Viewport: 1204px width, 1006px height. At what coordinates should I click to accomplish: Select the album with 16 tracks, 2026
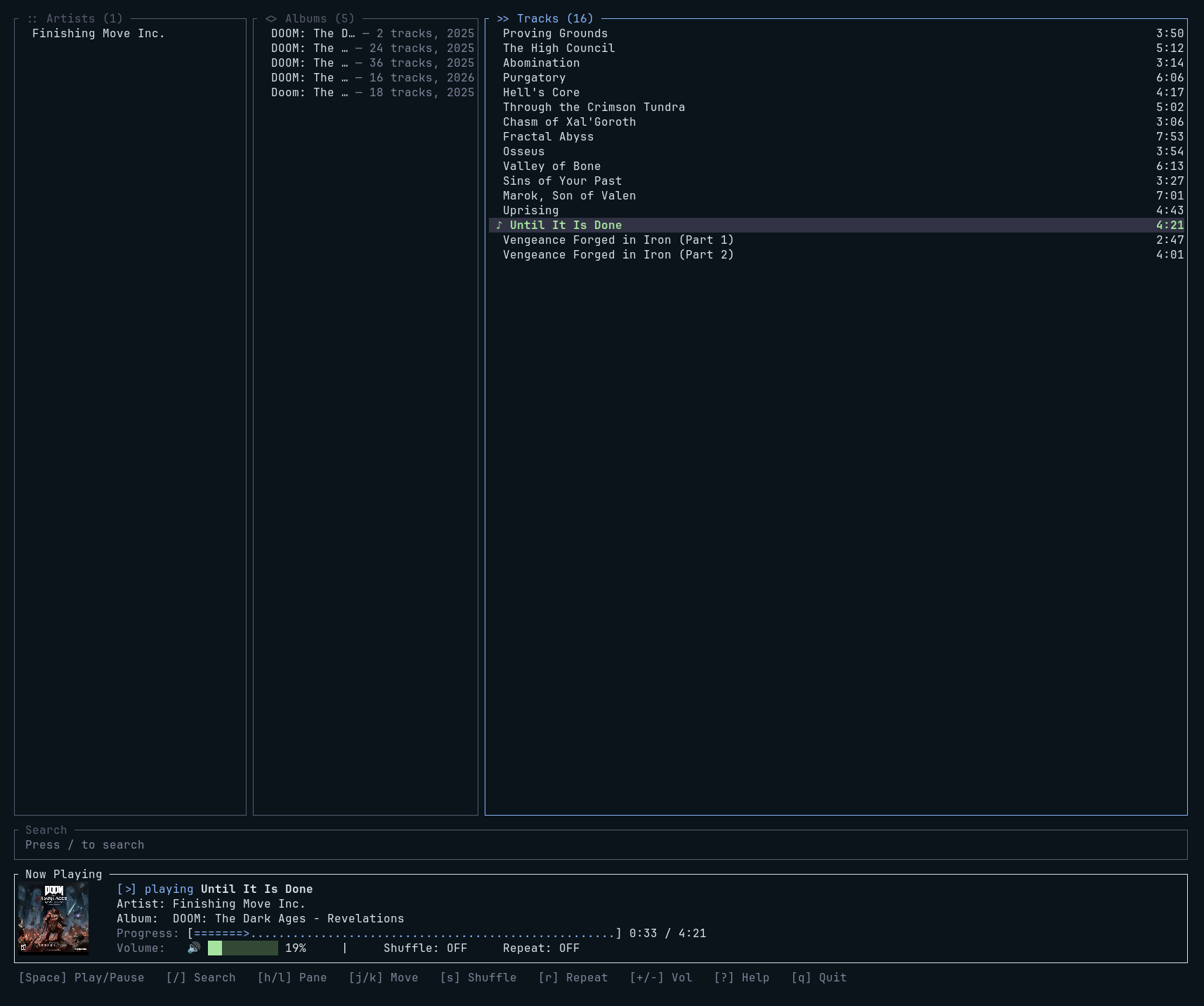[x=366, y=78]
